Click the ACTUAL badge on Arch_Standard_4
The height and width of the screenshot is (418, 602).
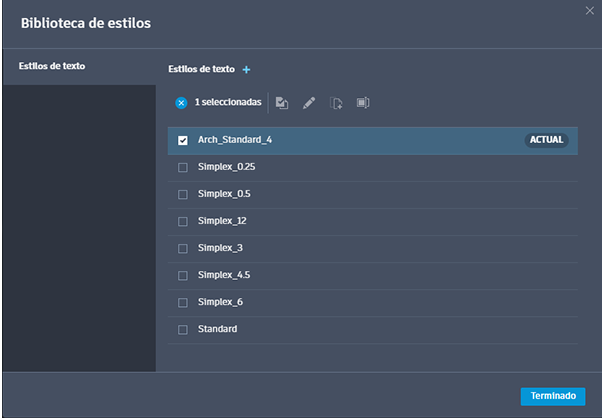coord(546,140)
